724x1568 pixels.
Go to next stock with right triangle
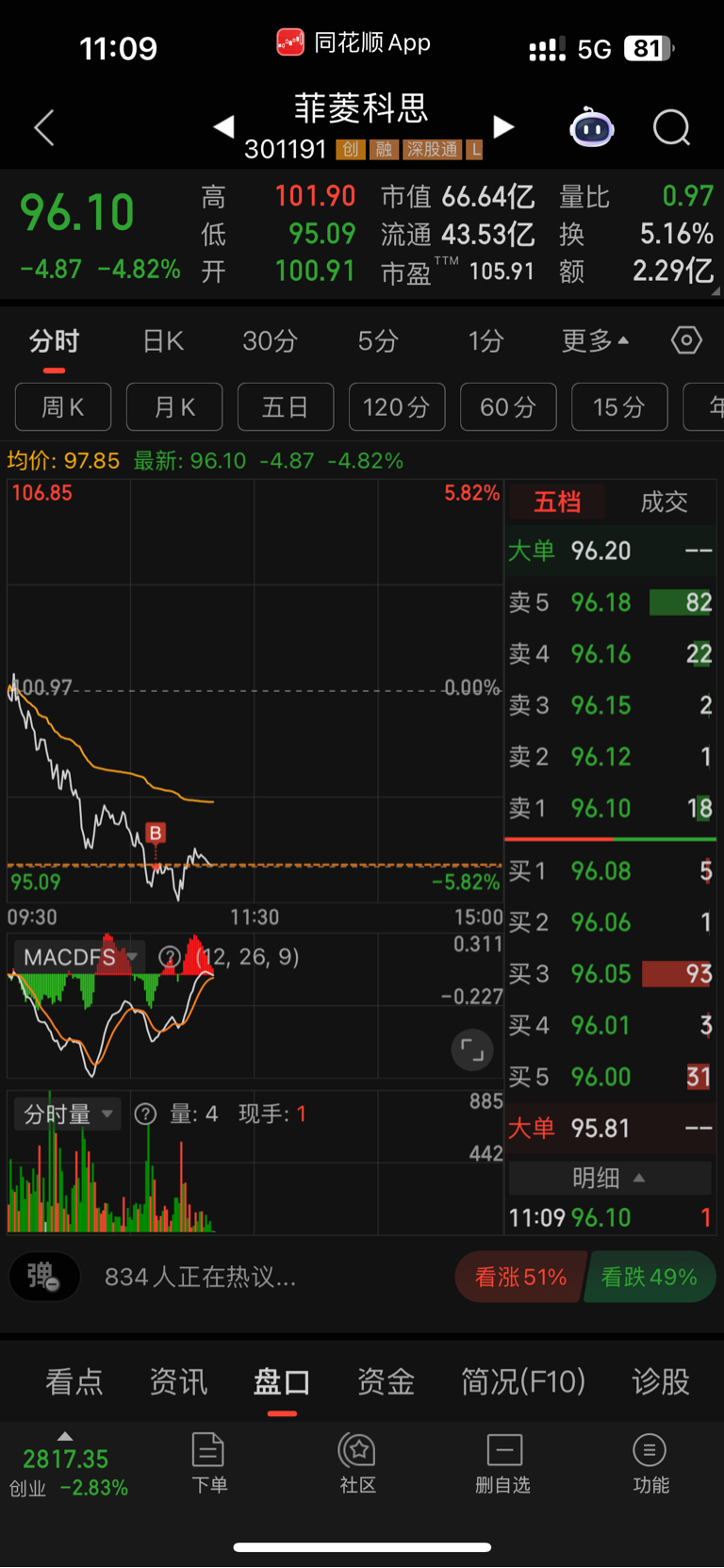coord(504,126)
